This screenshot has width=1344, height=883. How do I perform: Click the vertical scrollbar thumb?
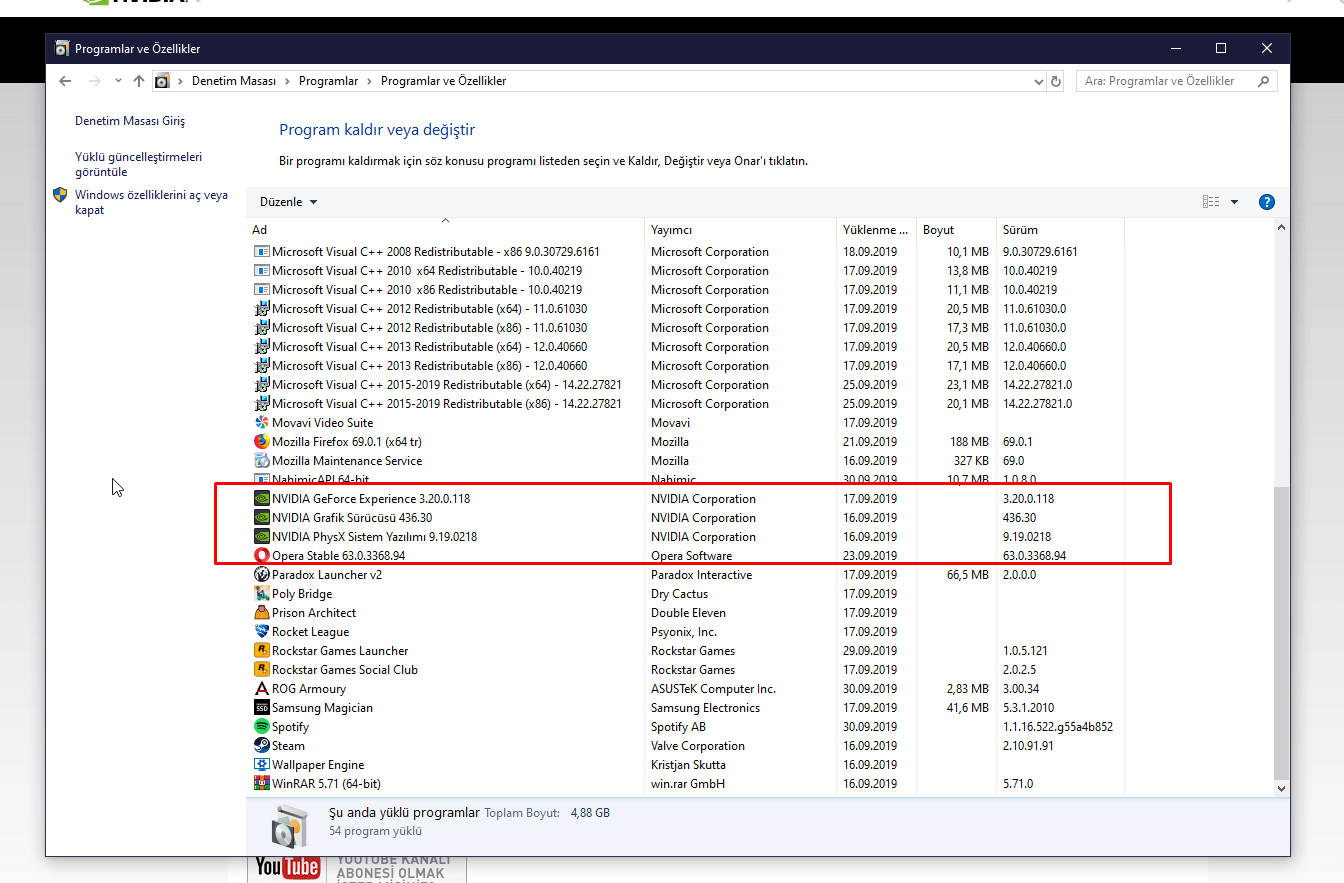1282,632
